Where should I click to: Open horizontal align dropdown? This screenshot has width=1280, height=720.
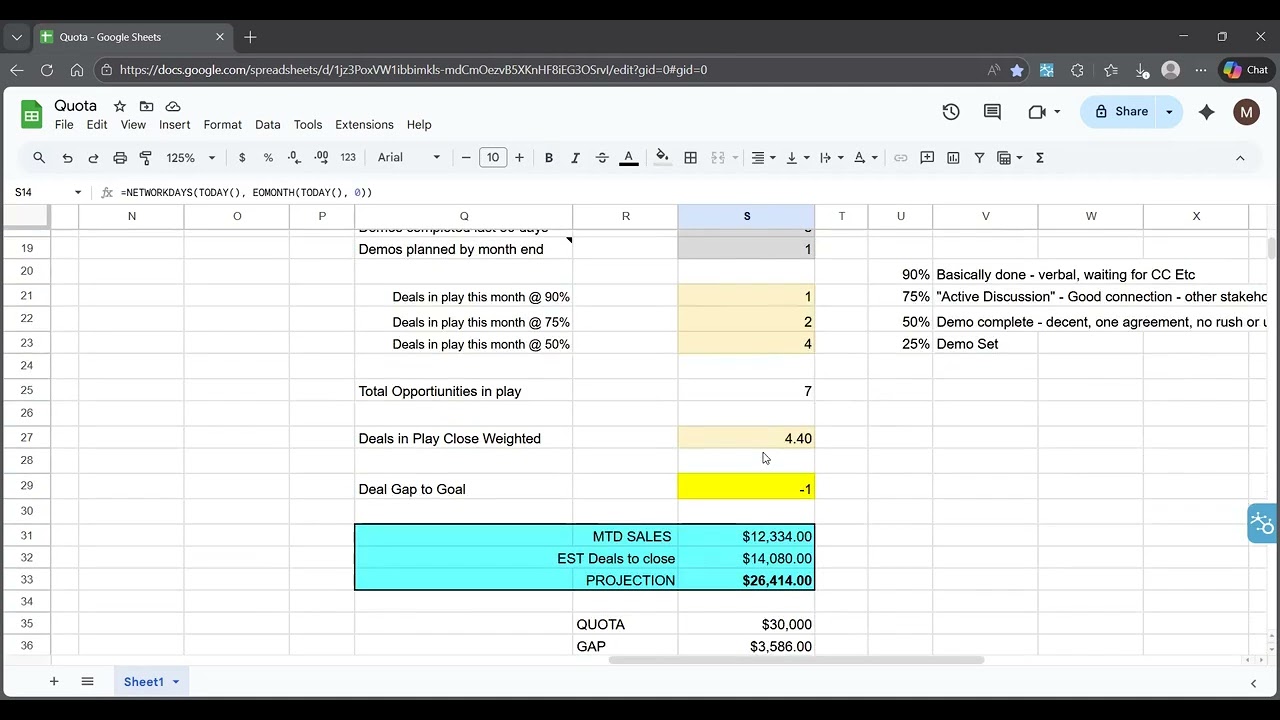pyautogui.click(x=764, y=158)
